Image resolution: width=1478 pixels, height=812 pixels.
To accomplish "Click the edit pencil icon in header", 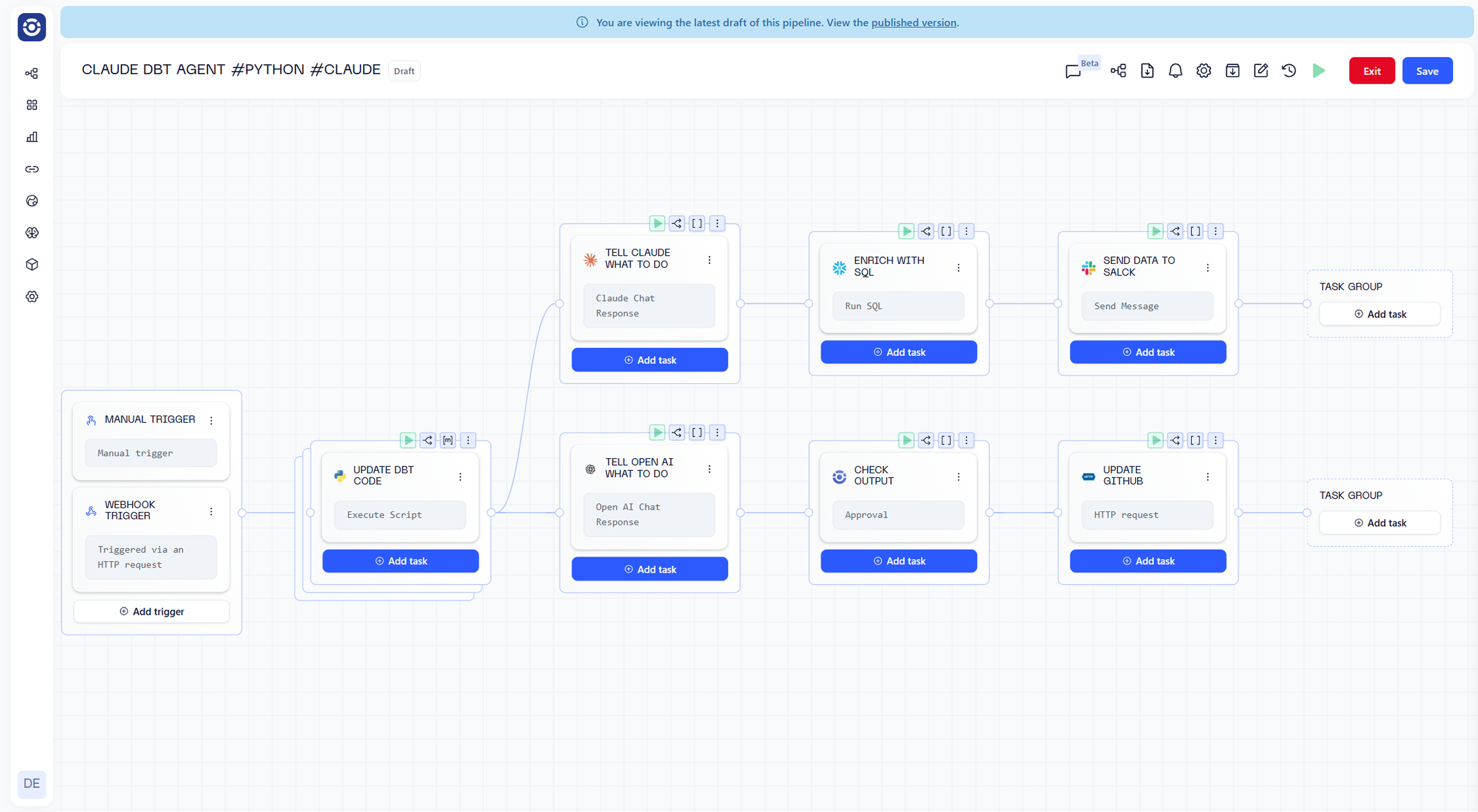I will 1260,70.
